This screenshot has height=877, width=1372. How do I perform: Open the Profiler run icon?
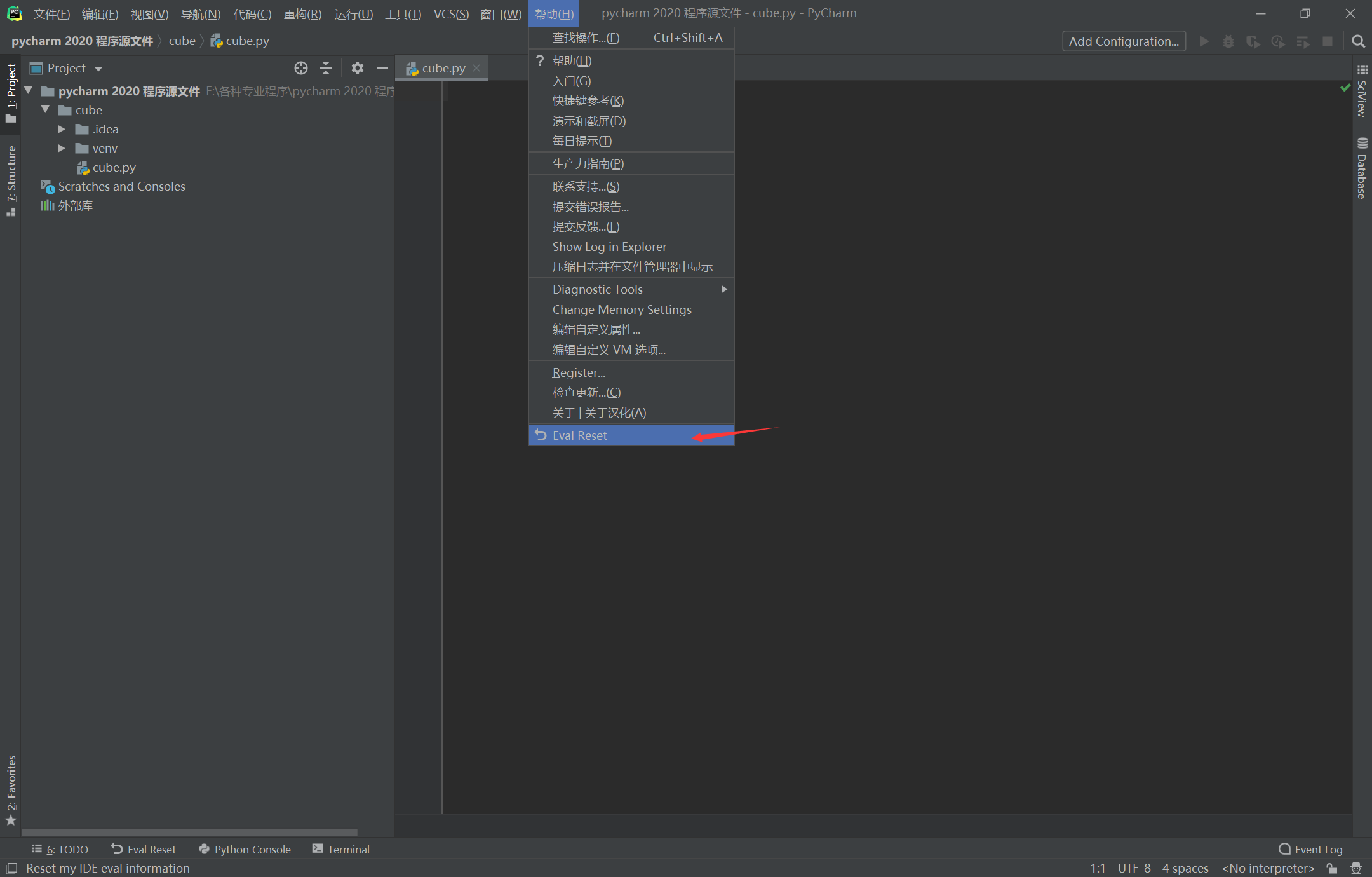1278,41
